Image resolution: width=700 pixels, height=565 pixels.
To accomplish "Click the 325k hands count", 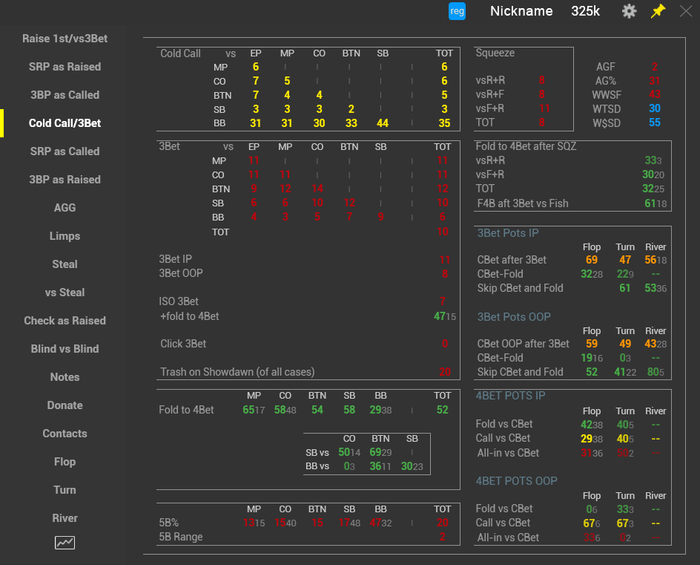I will tap(585, 11).
